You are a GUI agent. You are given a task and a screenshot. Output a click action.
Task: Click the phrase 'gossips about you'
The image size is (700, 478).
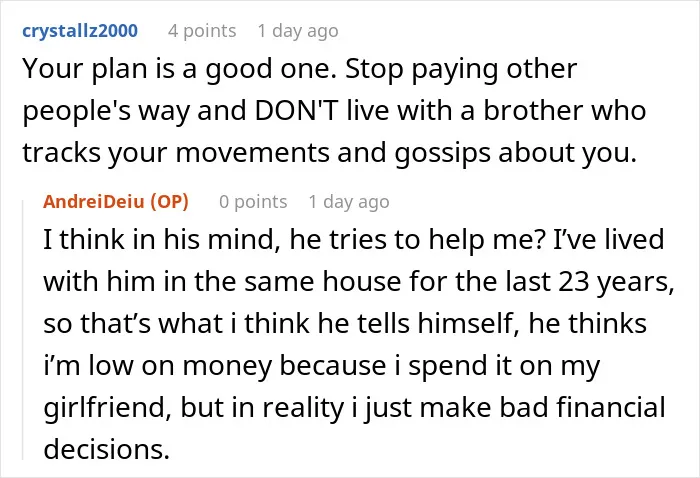(516, 153)
